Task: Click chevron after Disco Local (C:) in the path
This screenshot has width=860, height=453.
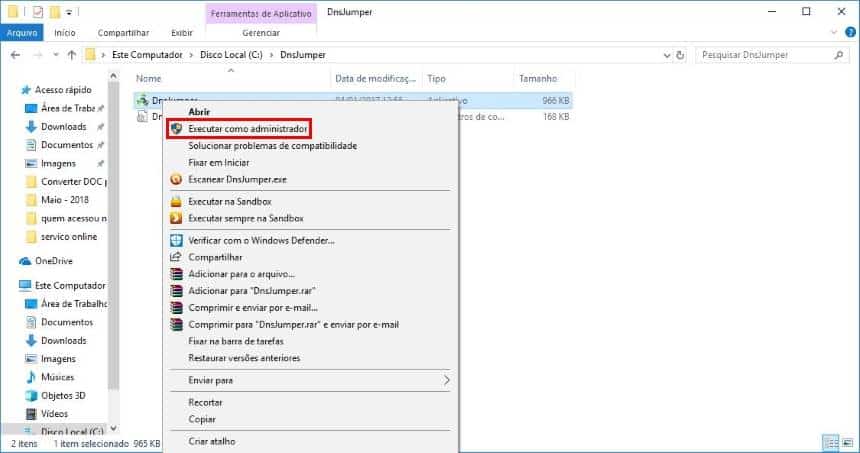Action: coord(271,55)
